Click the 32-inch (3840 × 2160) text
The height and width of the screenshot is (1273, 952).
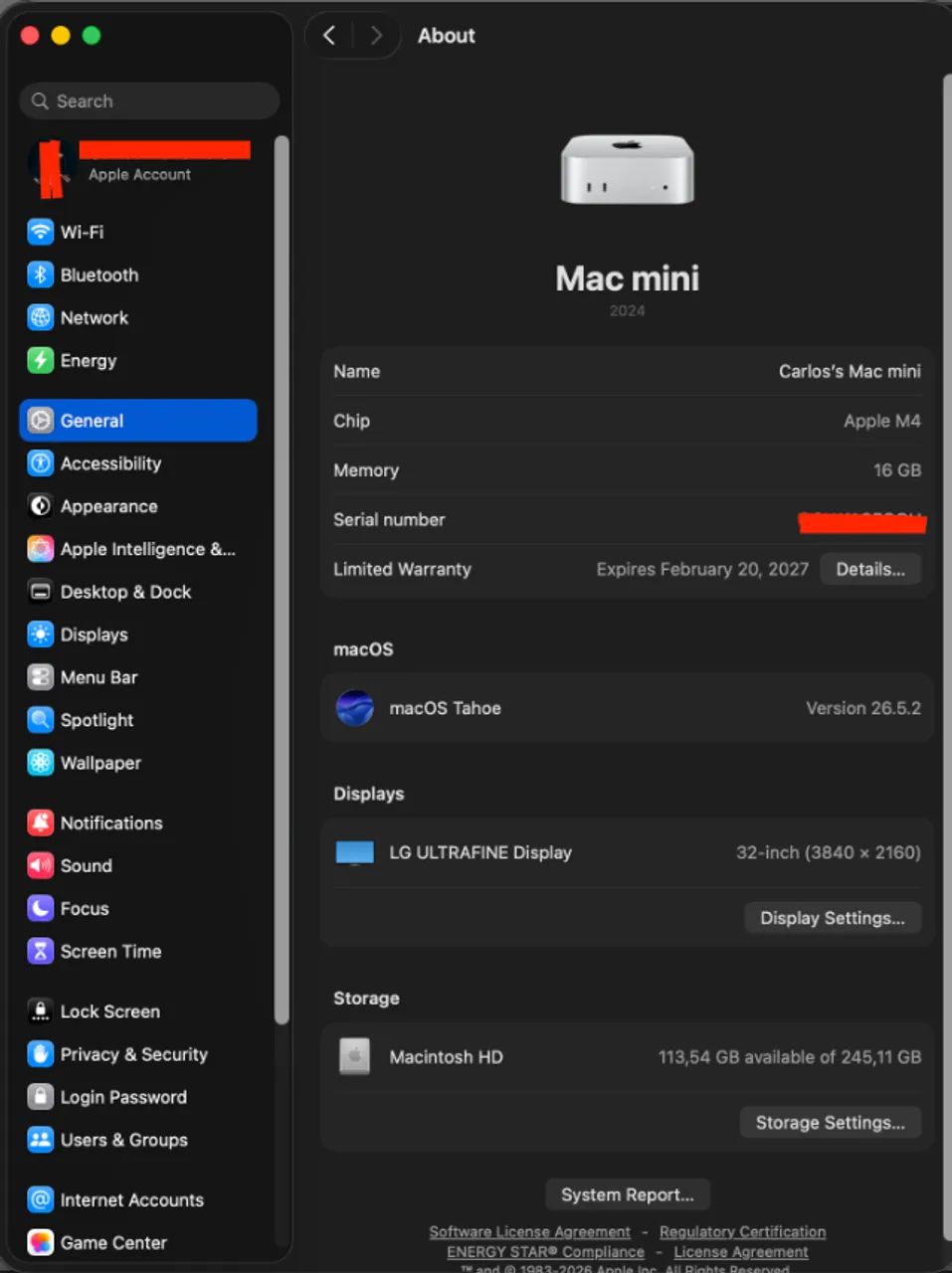(x=829, y=852)
